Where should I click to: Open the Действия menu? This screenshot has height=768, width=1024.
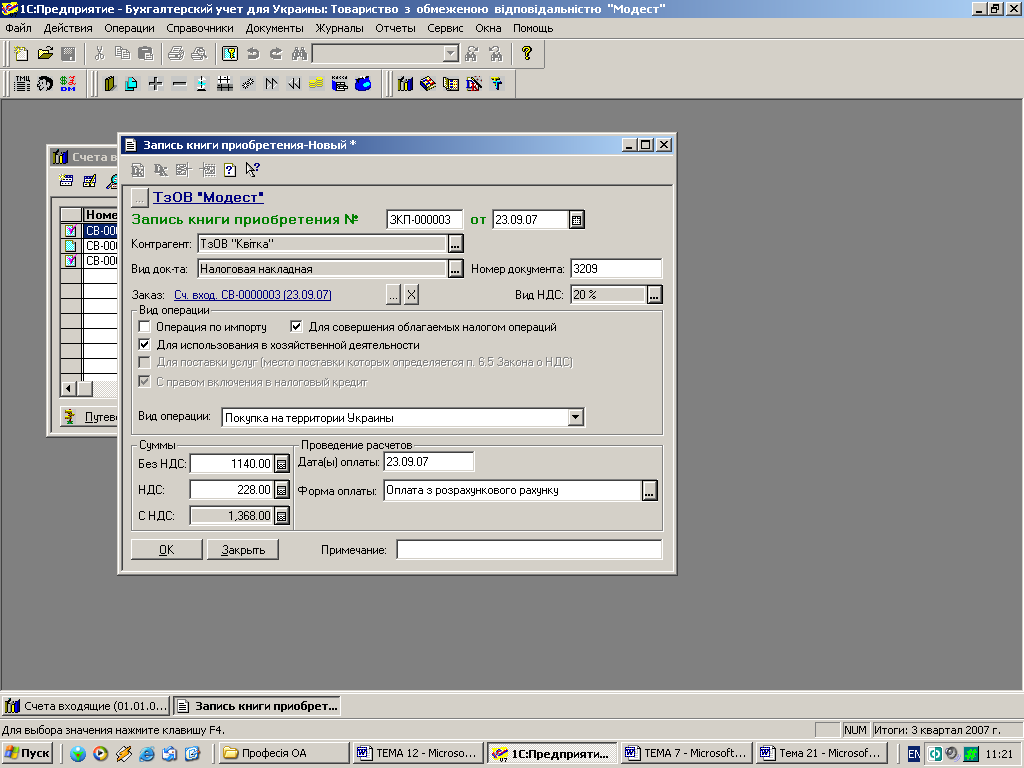point(68,28)
